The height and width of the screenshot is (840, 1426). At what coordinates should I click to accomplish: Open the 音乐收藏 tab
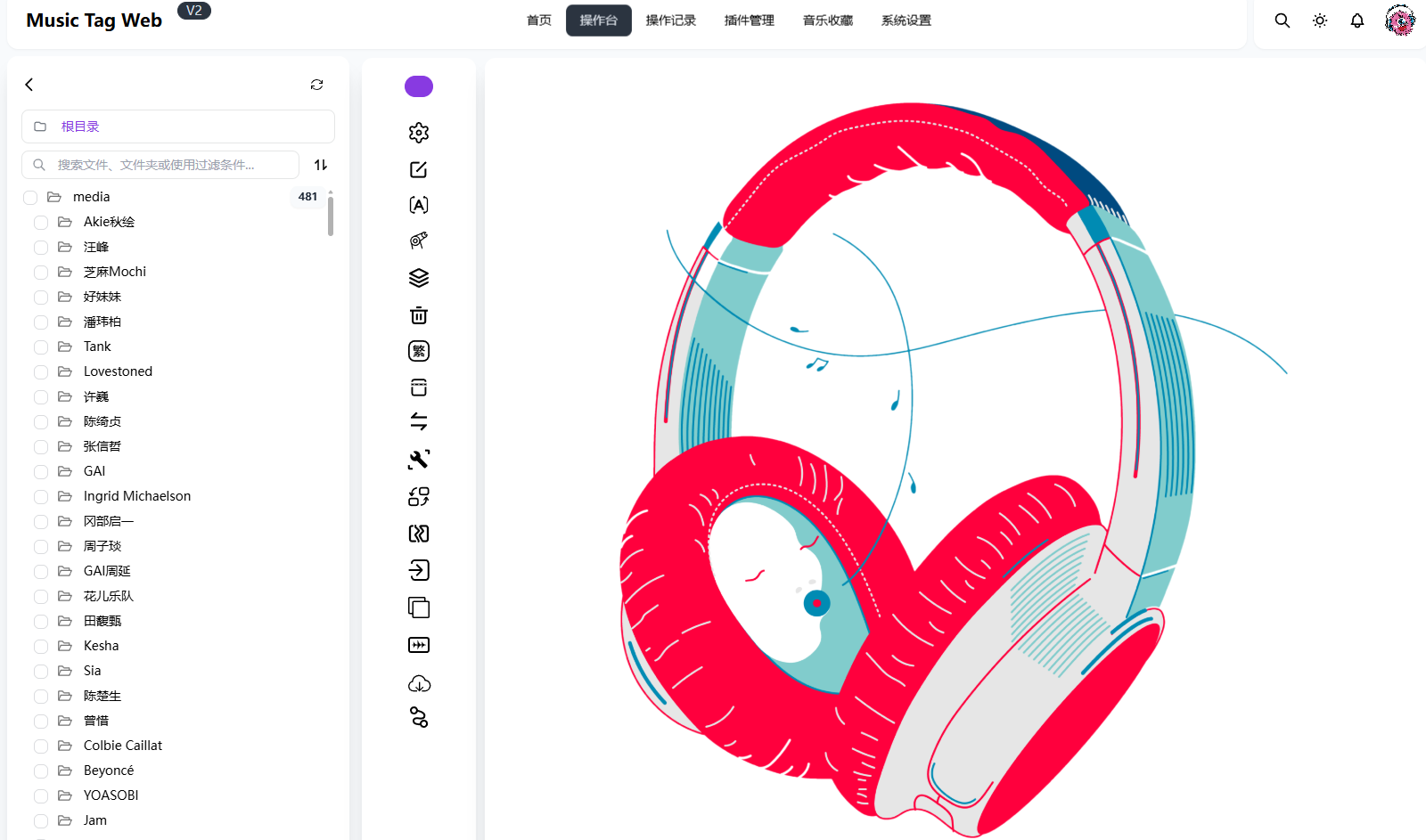click(828, 20)
